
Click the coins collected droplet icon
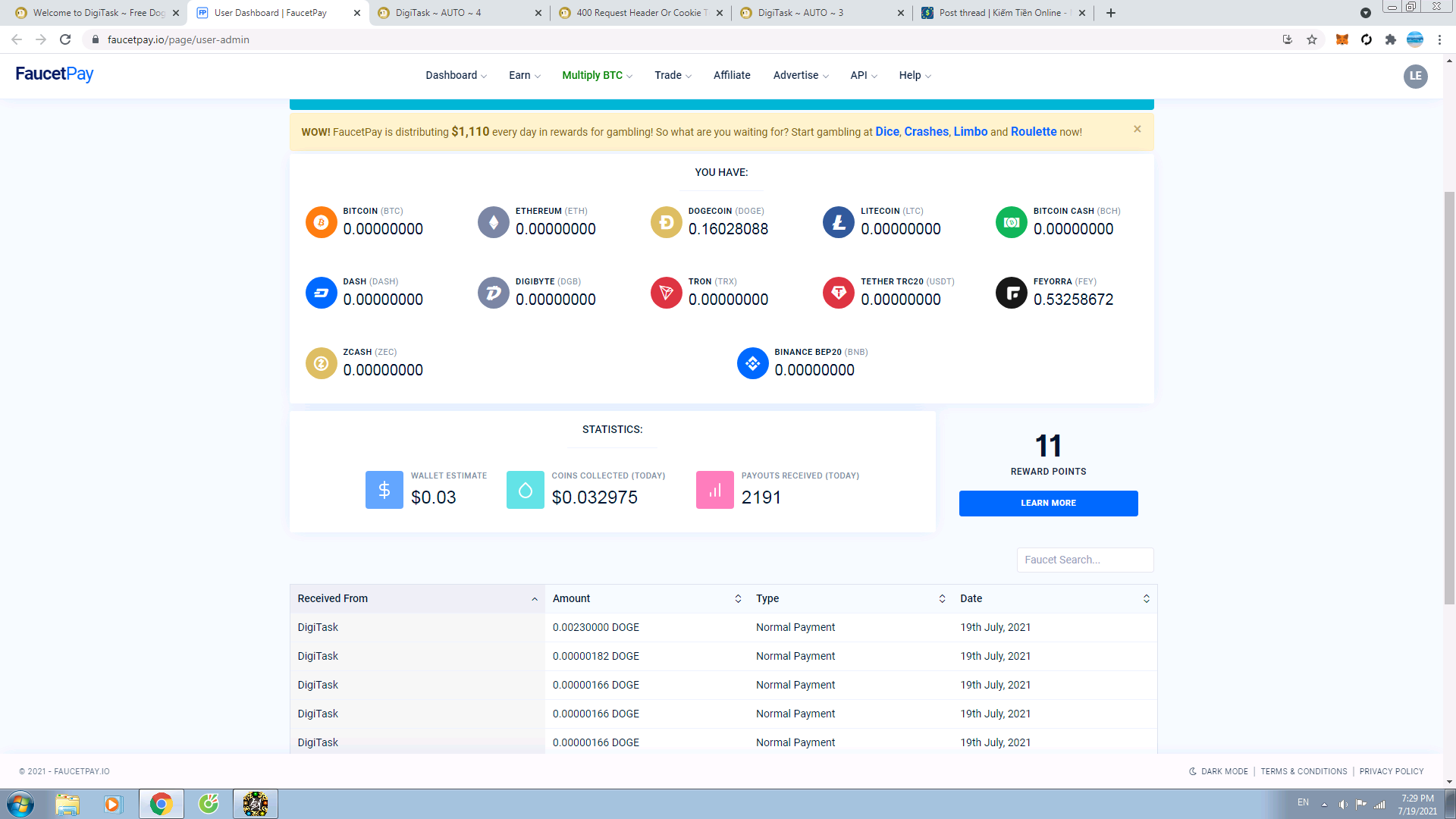[x=526, y=490]
